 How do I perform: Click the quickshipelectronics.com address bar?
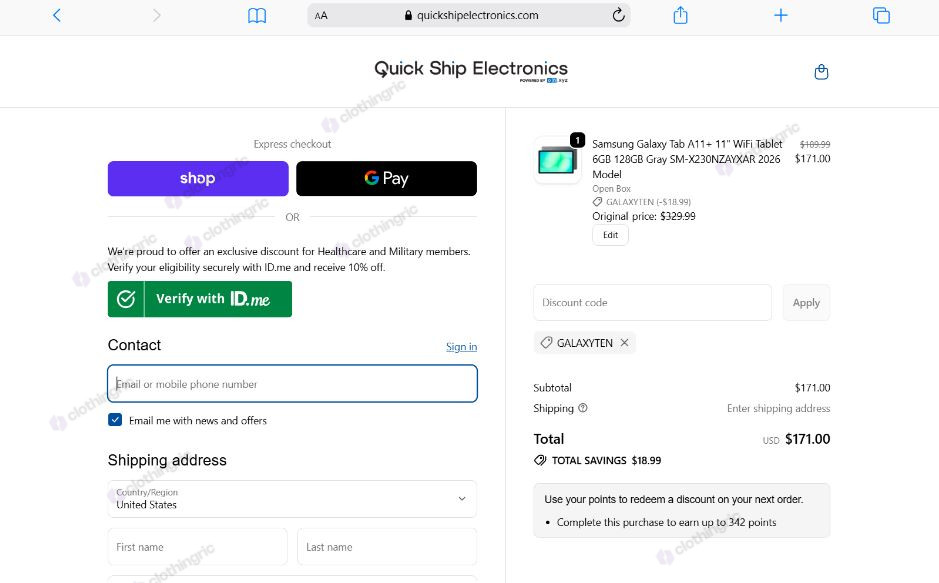(x=469, y=16)
